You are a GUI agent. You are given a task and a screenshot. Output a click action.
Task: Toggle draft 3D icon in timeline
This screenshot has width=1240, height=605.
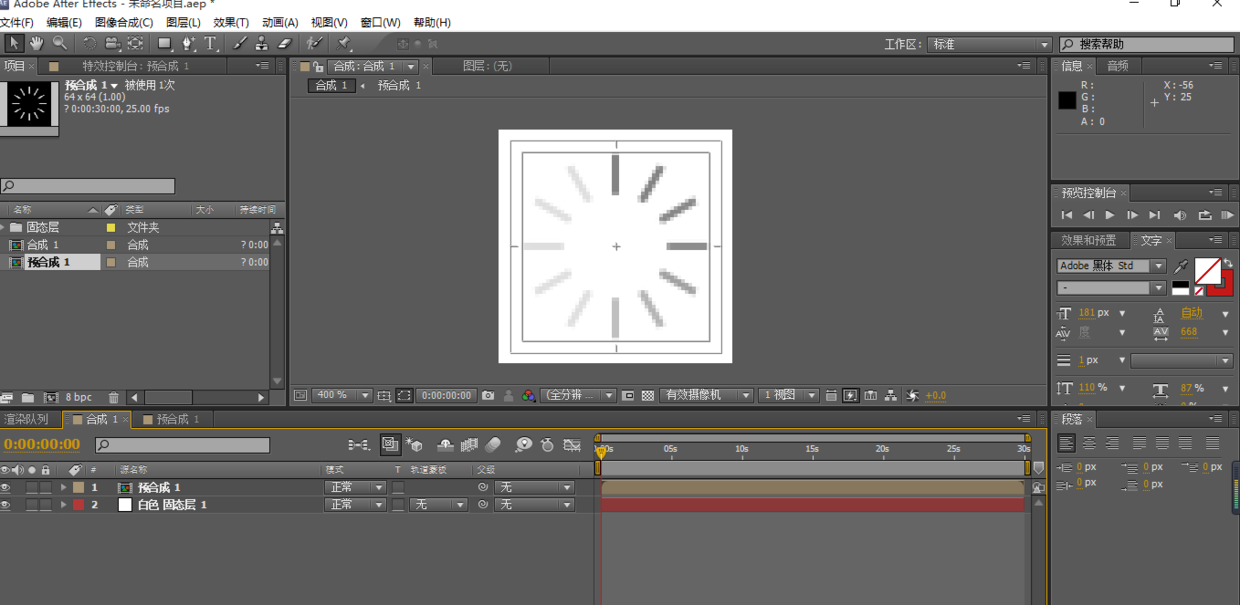point(415,445)
